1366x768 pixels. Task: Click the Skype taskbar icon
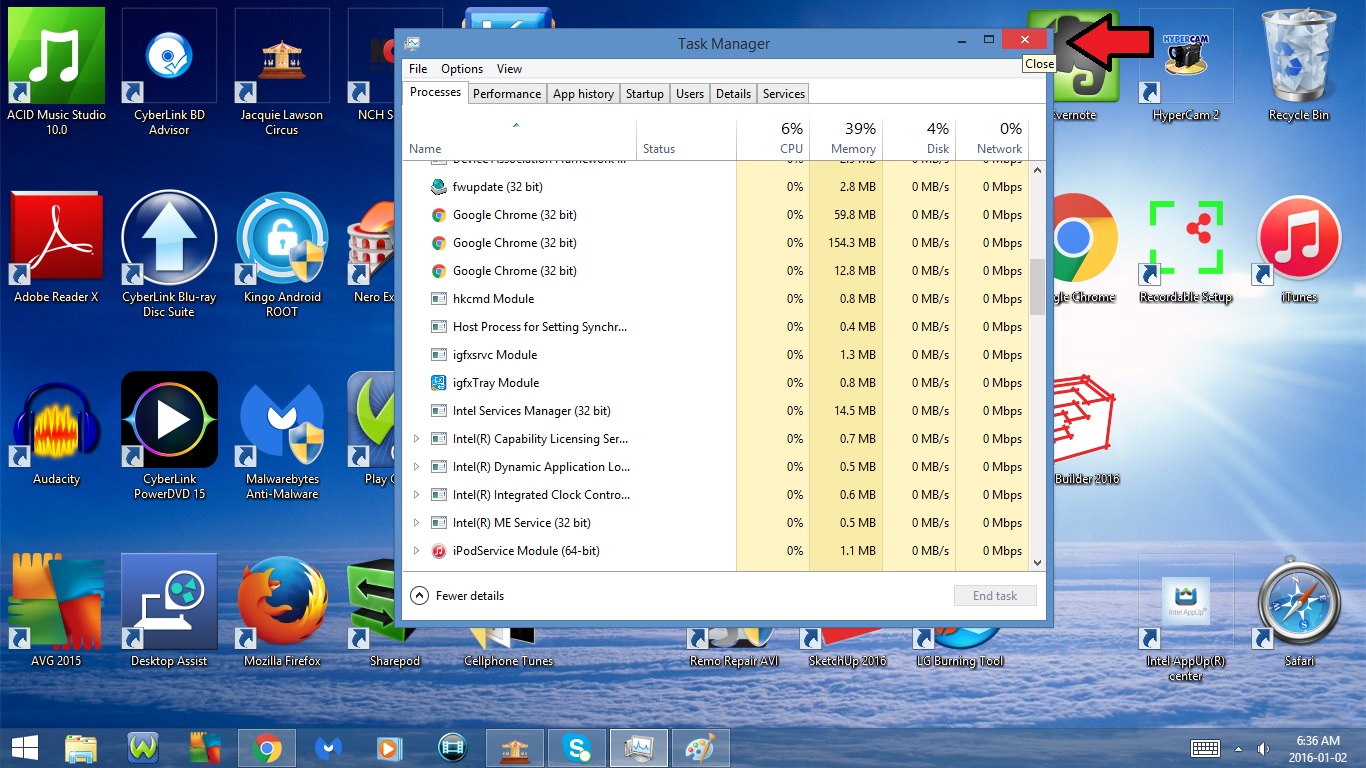(575, 747)
